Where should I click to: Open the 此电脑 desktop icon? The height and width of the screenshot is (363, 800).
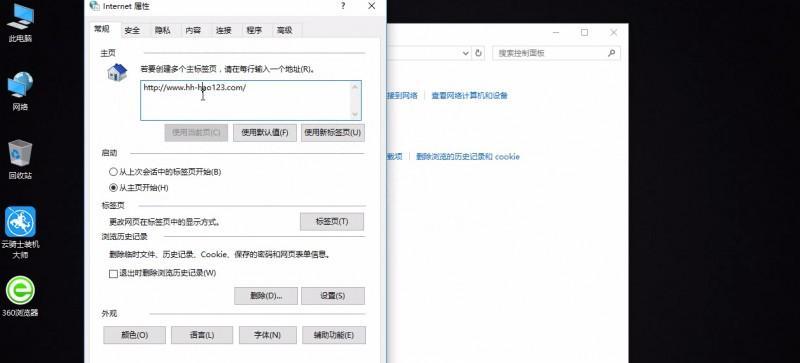tap(20, 22)
